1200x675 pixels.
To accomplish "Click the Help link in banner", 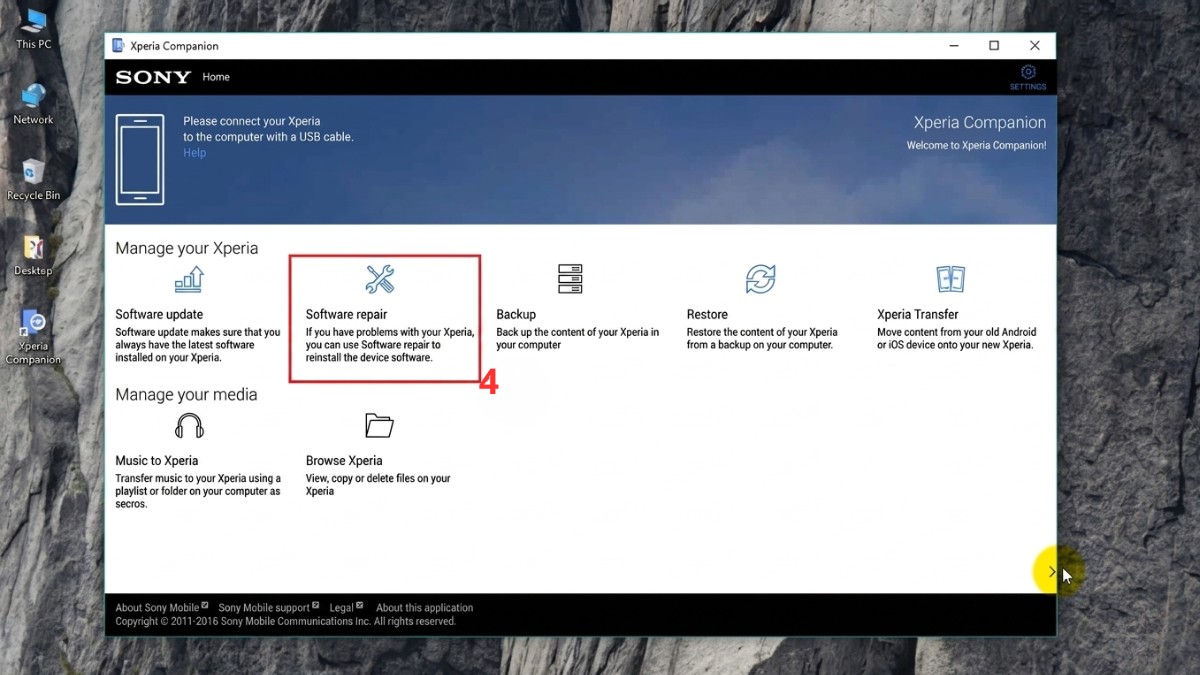I will pos(194,153).
